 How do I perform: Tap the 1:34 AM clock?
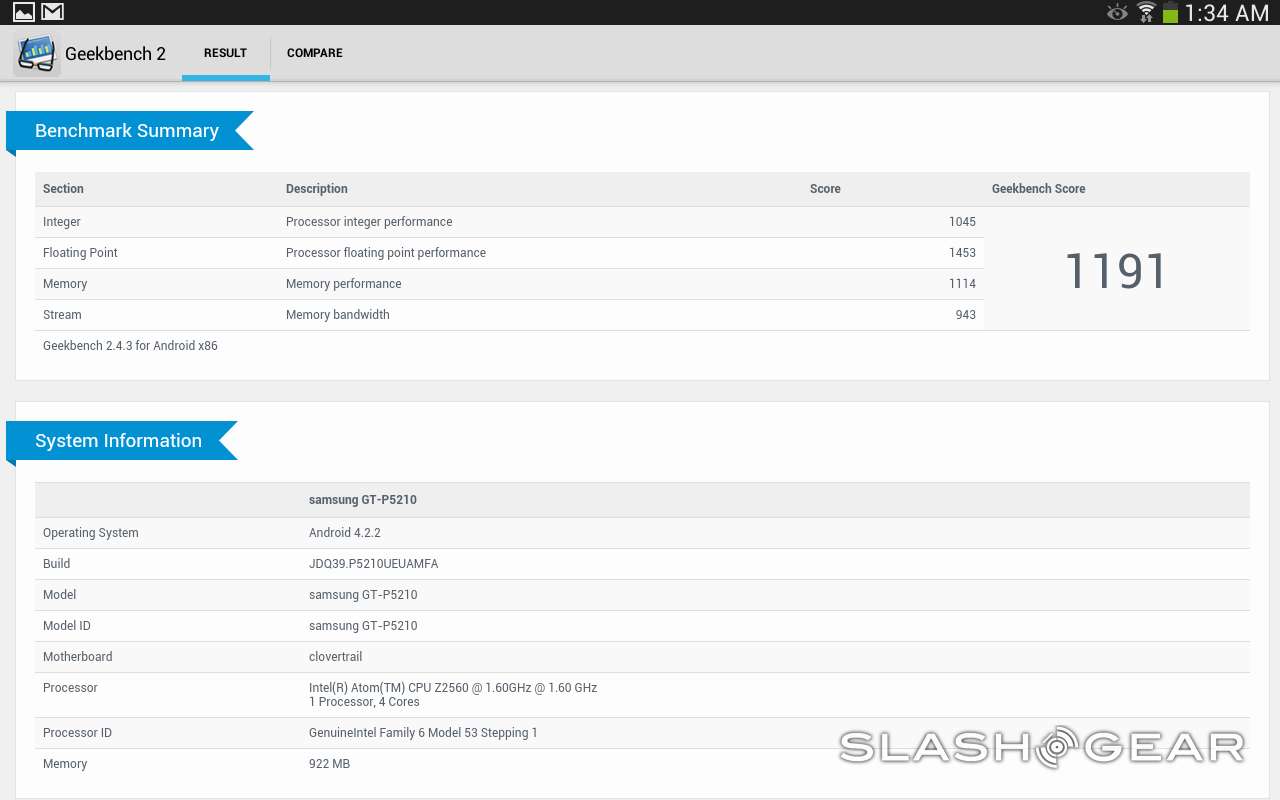click(x=1227, y=13)
